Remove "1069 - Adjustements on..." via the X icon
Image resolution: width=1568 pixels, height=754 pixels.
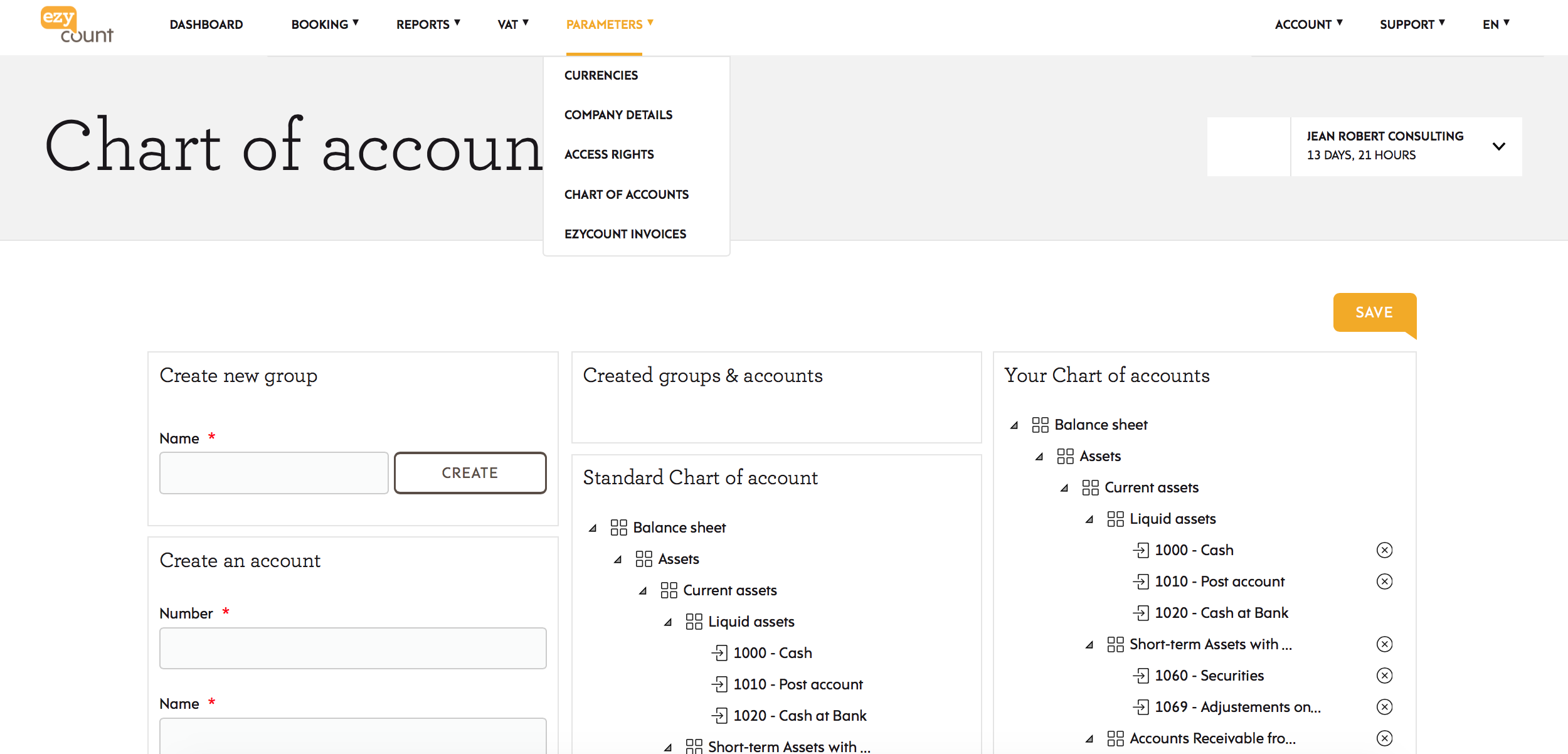click(1385, 706)
